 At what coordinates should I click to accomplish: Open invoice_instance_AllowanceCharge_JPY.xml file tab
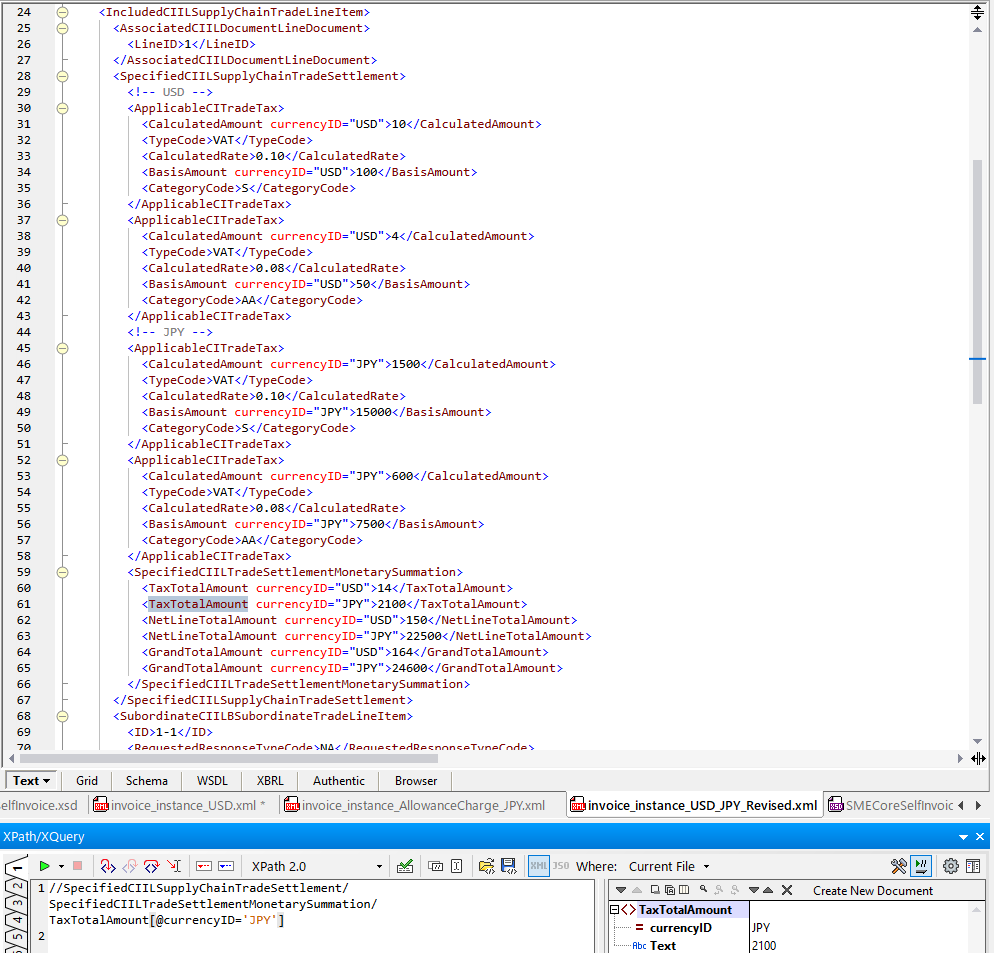416,805
